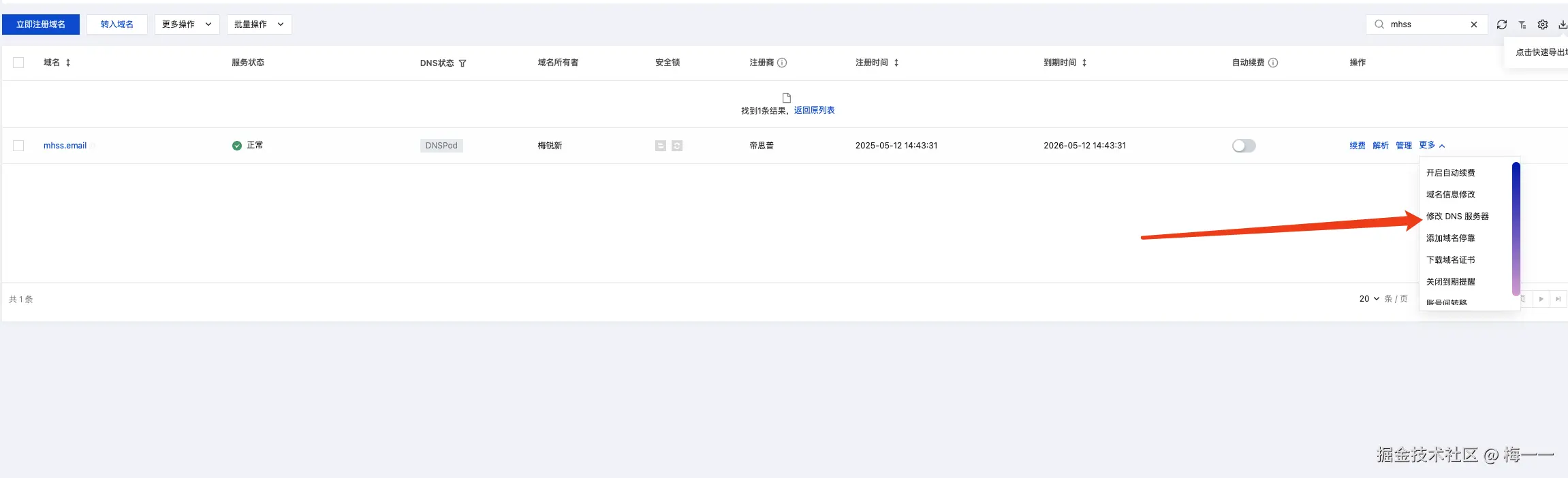Viewport: 1568px width, 478px height.
Task: Click the dropdown menu's vertical scrollbar
Action: pos(1516,228)
